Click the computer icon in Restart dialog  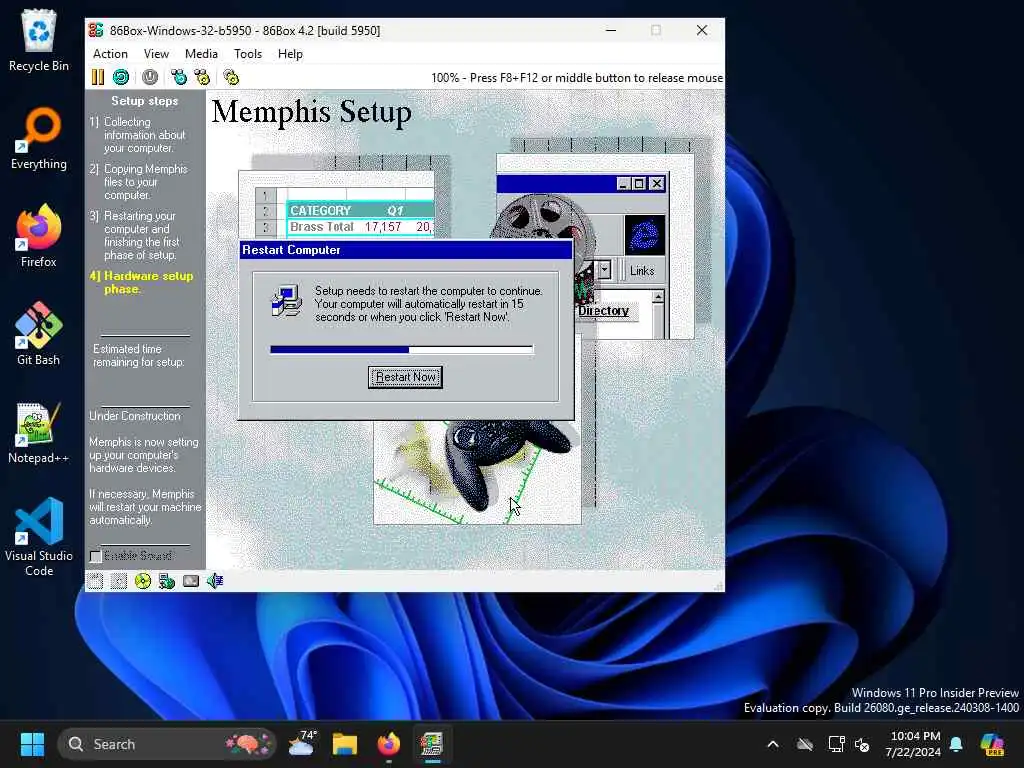click(x=286, y=301)
